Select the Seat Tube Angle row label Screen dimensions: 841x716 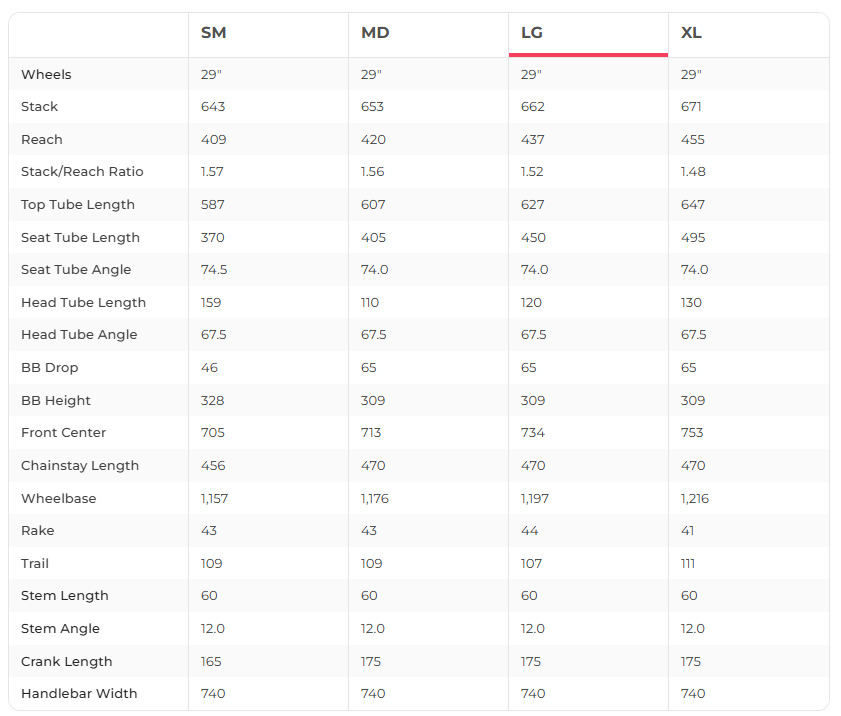tap(76, 270)
